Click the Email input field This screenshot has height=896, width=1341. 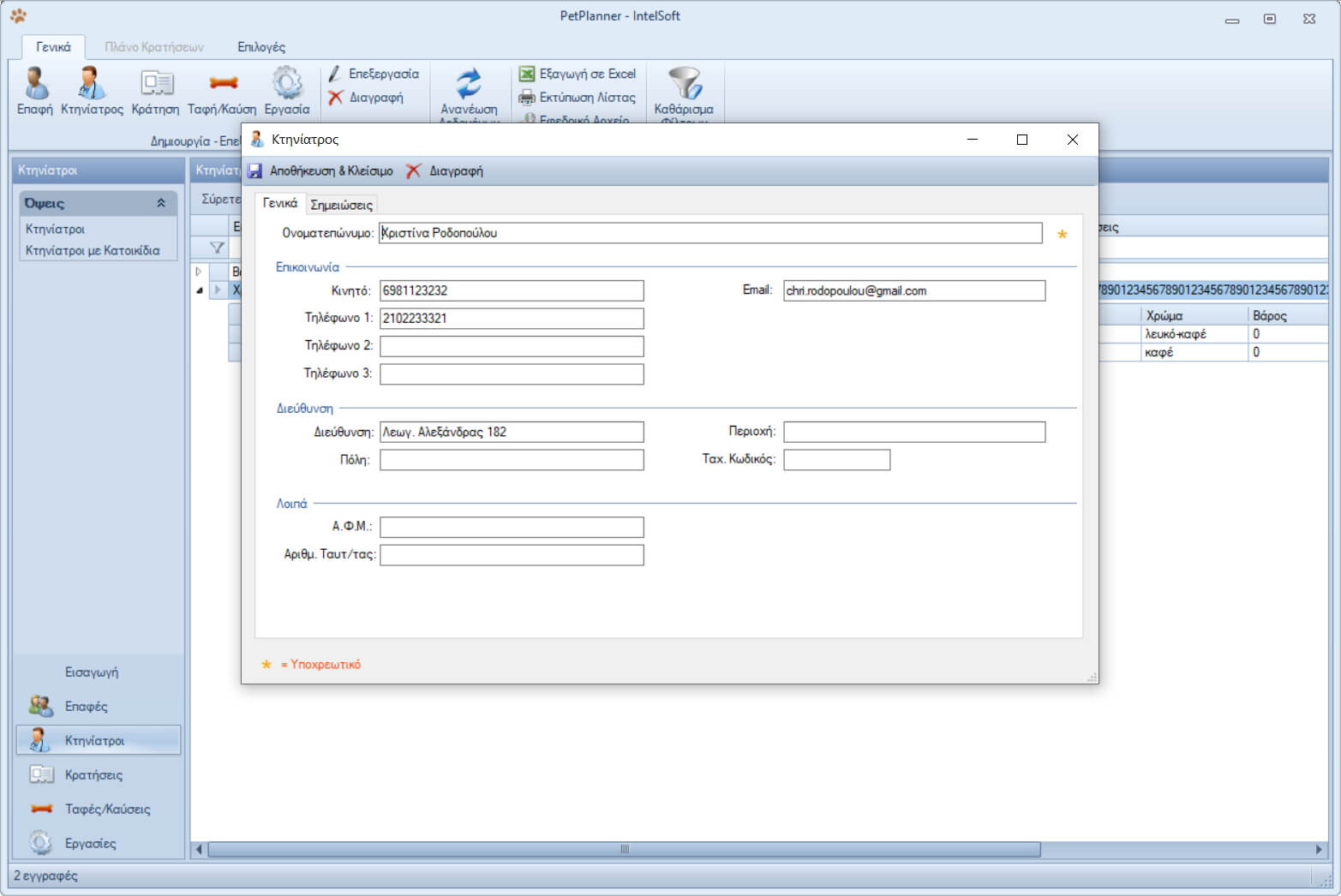[x=913, y=291]
